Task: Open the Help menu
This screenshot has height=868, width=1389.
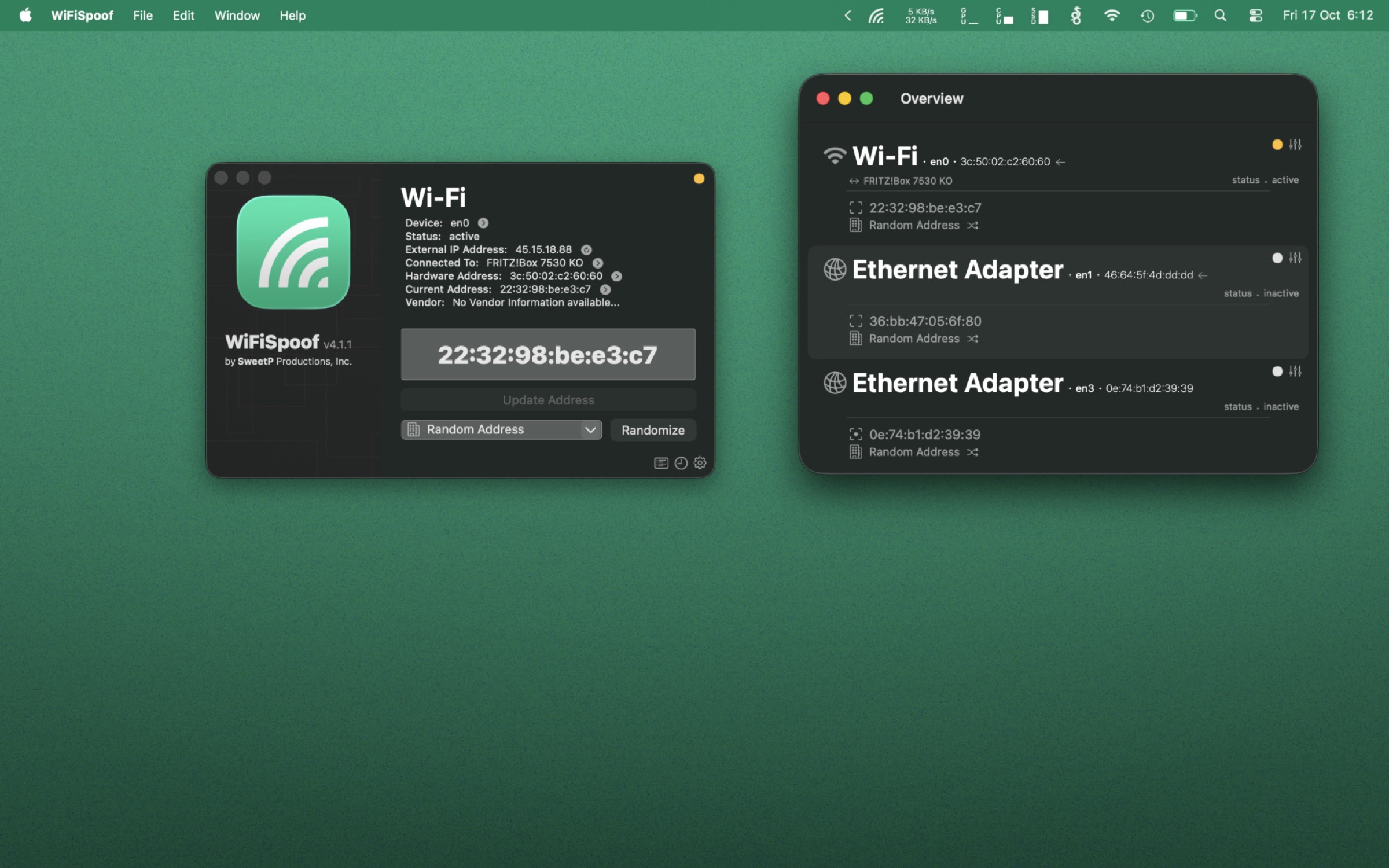Action: pyautogui.click(x=293, y=16)
